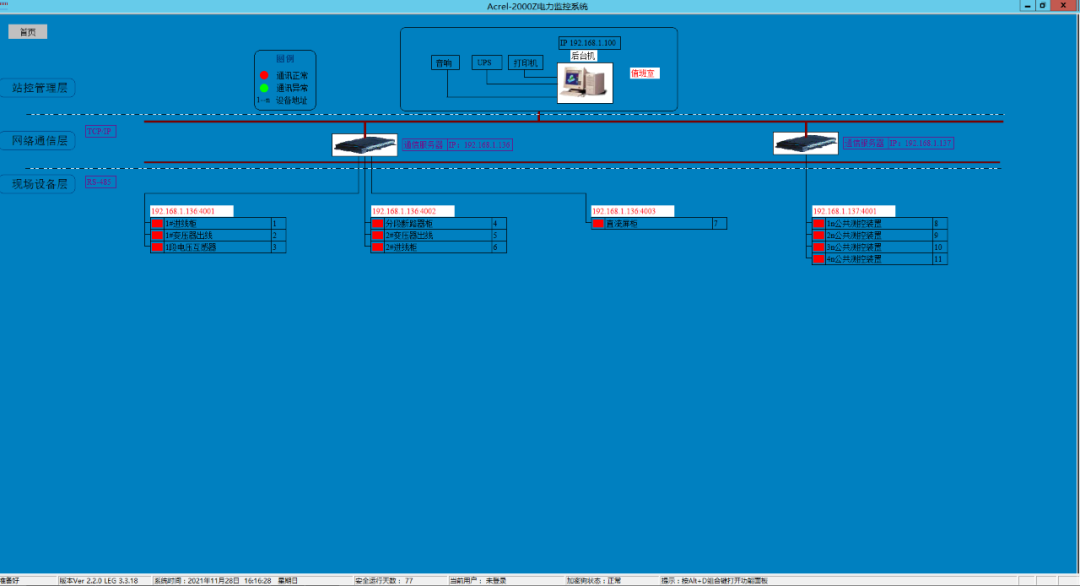Switch to the 站控管理层 layer
The image size is (1080, 586).
[x=40, y=88]
